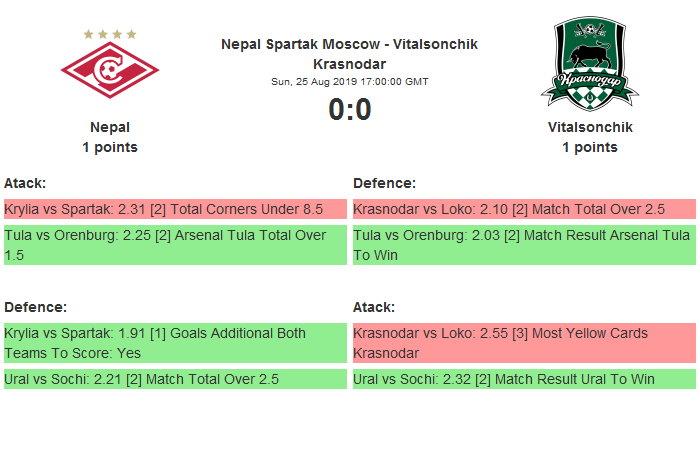The height and width of the screenshot is (460, 700).
Task: Select Match Result Arsenal Tula To Win bet
Action: [x=524, y=245]
